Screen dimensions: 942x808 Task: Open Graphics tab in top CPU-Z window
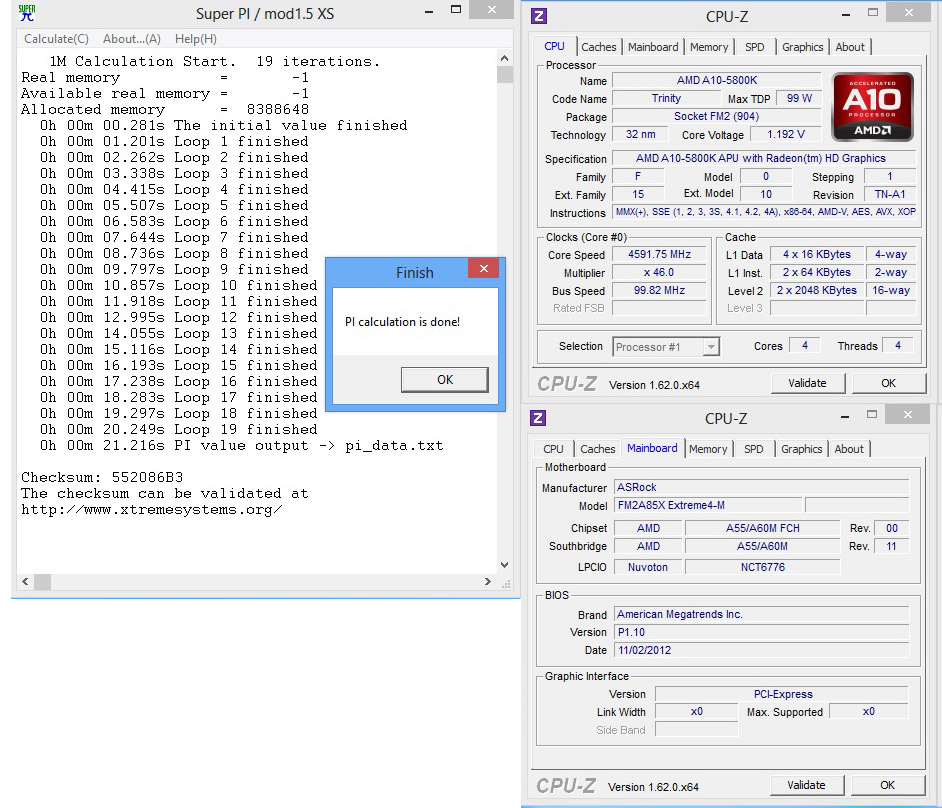802,47
